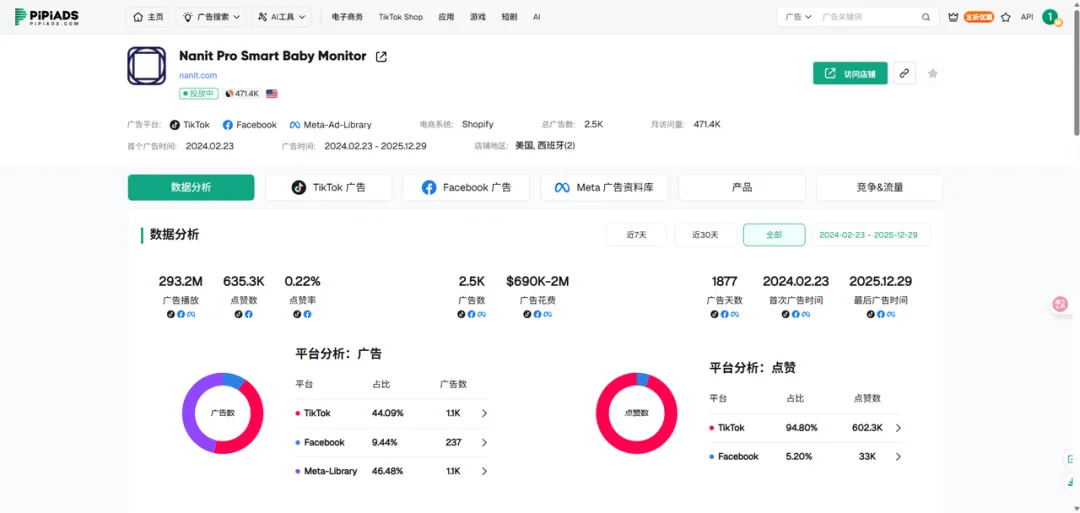Copy store link with the chain icon
1080x513 pixels.
904,73
